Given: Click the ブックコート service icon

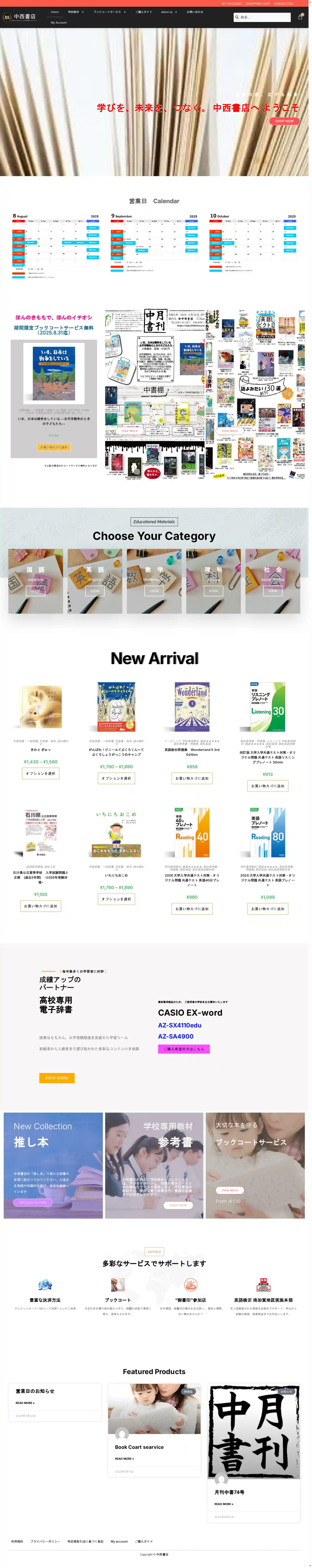Looking at the screenshot, I should pyautogui.click(x=117, y=1284).
